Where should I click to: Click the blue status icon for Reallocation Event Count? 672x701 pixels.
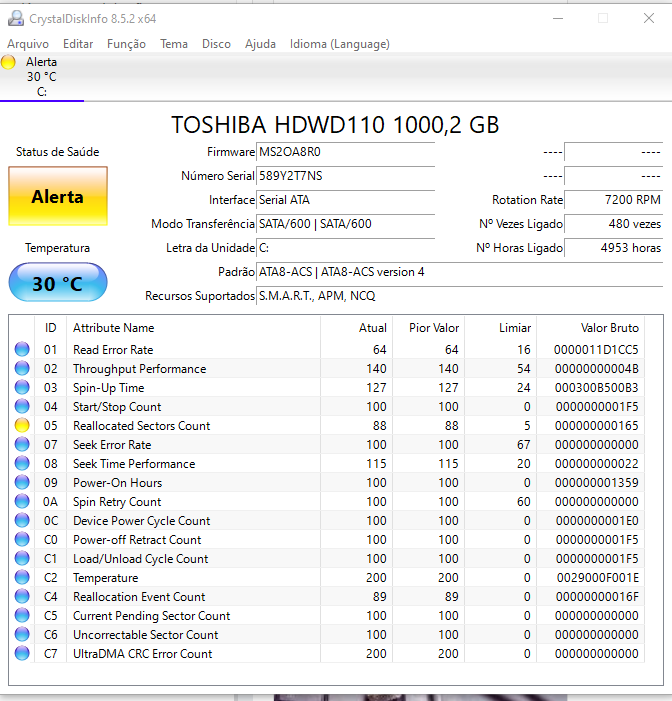tap(22, 596)
